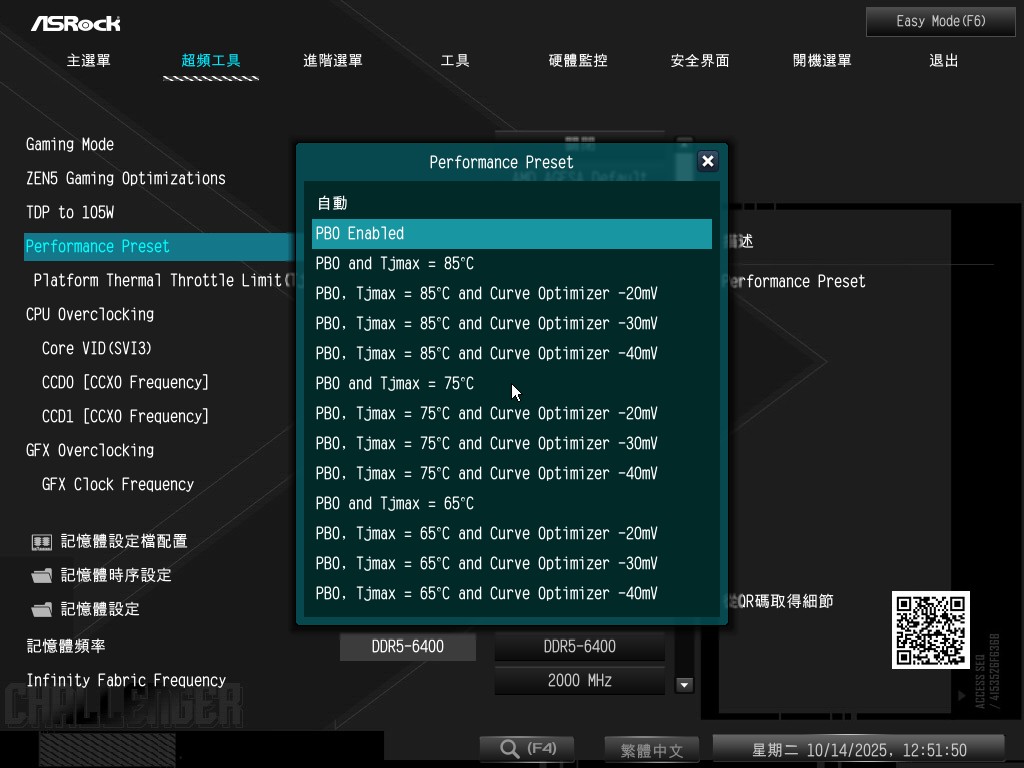
Task: Close the Performance Preset popup
Action: tap(707, 161)
